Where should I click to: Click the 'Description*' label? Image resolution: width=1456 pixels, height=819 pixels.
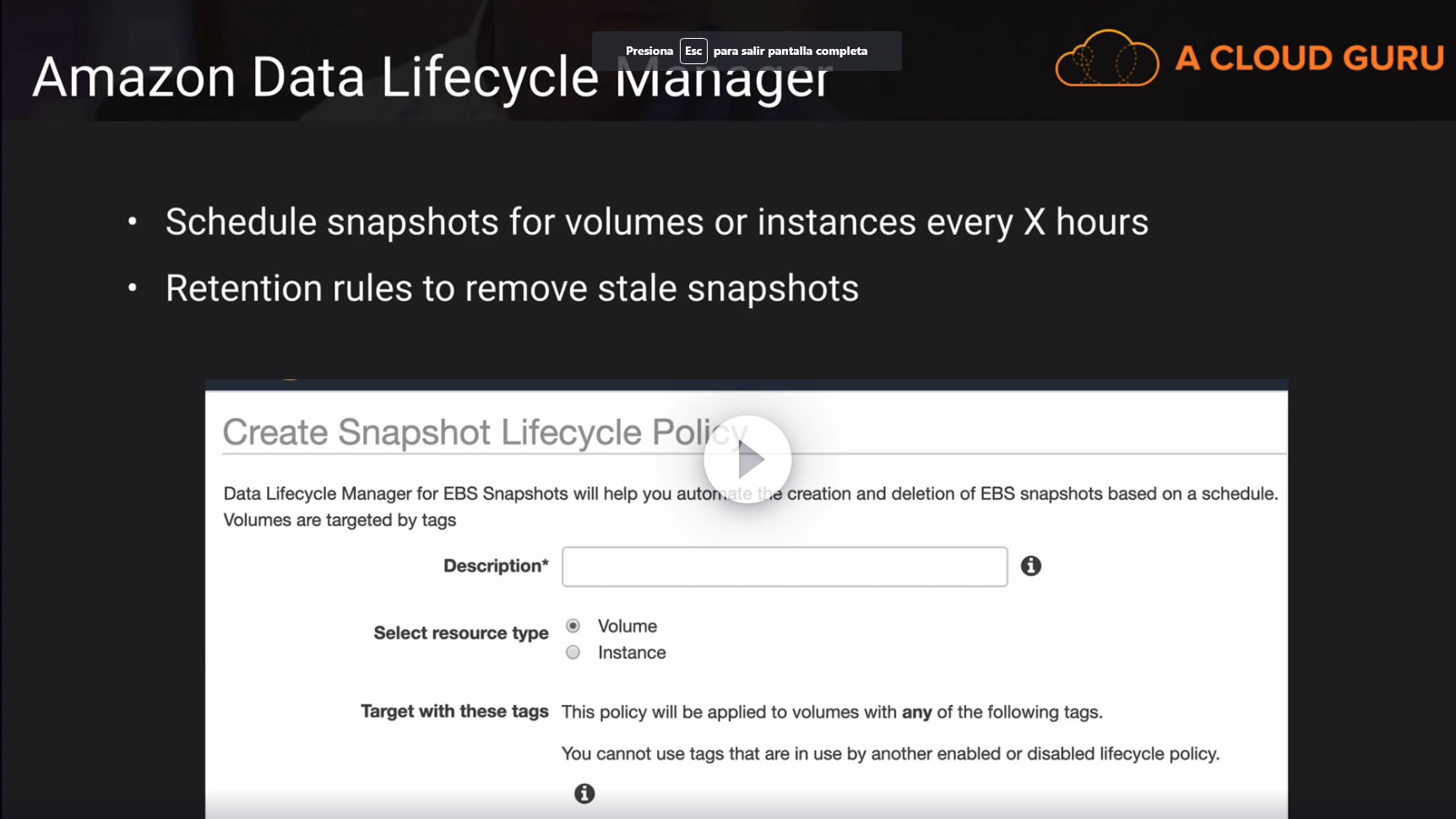click(x=496, y=566)
